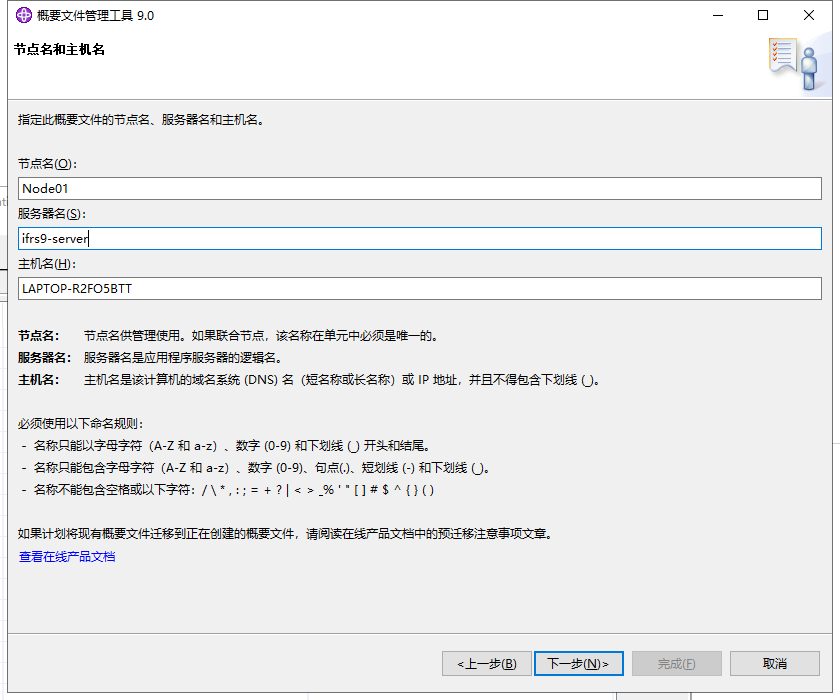Click the 主机名(H): field label
The height and width of the screenshot is (700, 840).
(47, 264)
